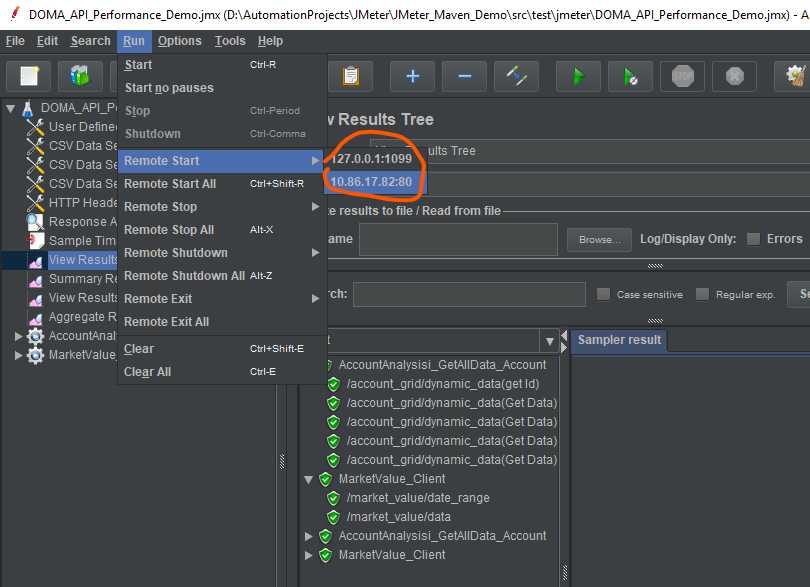Click the Expand All plus icon
Image resolution: width=810 pixels, height=587 pixels.
[412, 76]
